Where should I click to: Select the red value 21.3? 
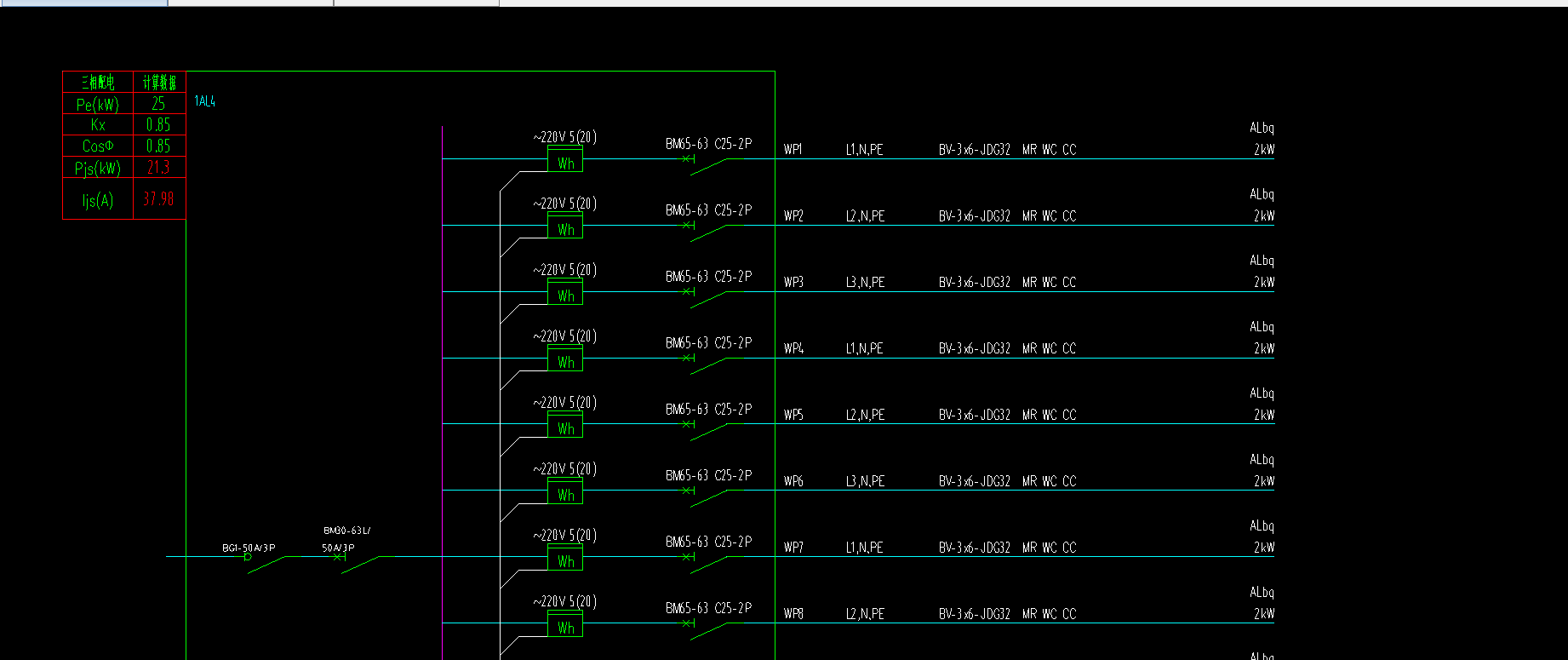(158, 167)
